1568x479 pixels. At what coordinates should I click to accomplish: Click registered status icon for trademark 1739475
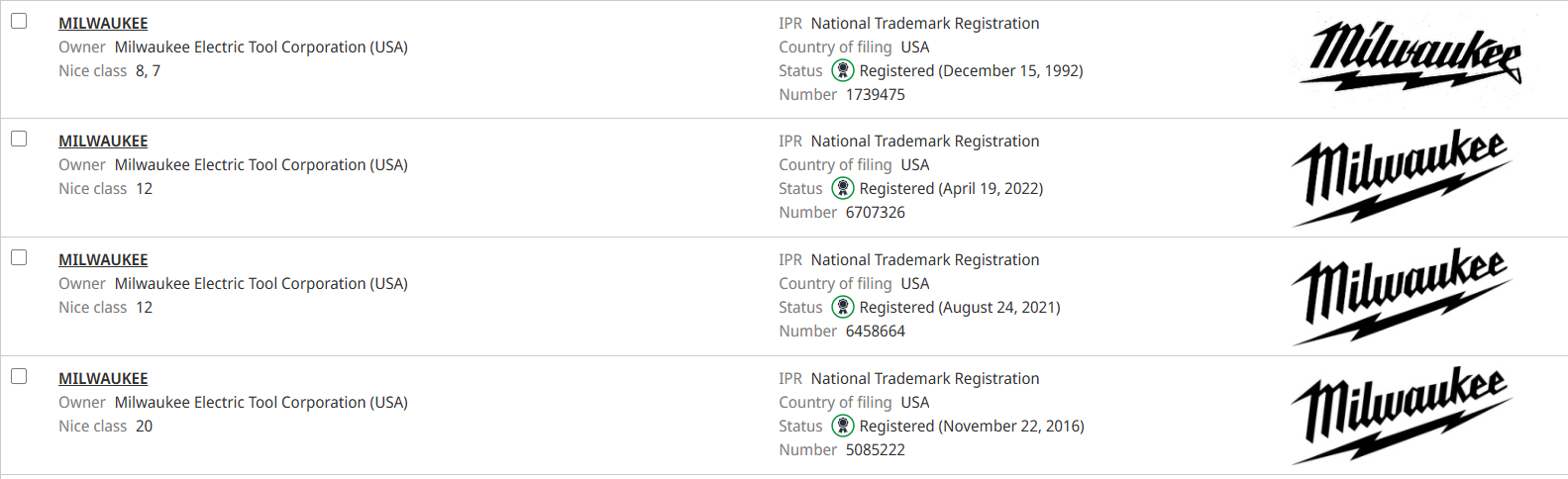(x=842, y=70)
